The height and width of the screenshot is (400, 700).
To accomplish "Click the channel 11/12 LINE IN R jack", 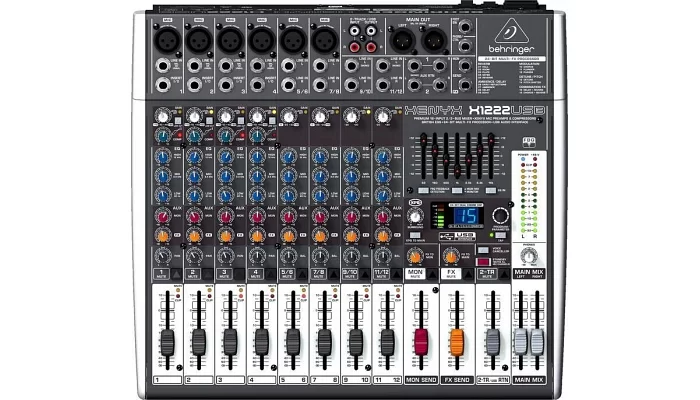I will click(383, 84).
